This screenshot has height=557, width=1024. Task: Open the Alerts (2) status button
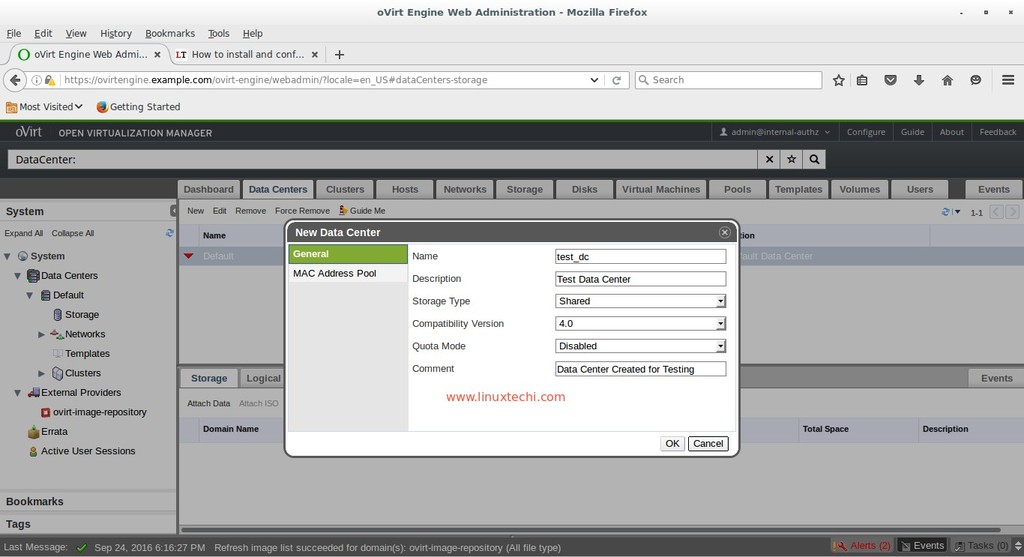[x=863, y=545]
